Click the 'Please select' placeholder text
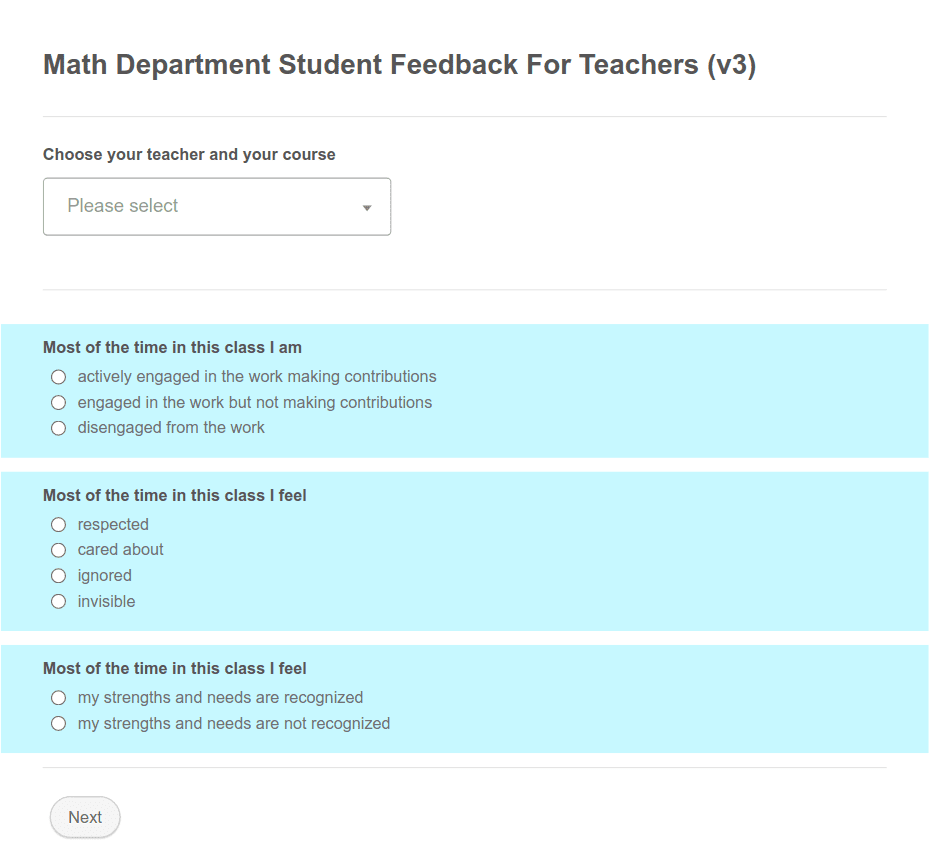Image resolution: width=930 pixels, height=867 pixels. tap(122, 206)
